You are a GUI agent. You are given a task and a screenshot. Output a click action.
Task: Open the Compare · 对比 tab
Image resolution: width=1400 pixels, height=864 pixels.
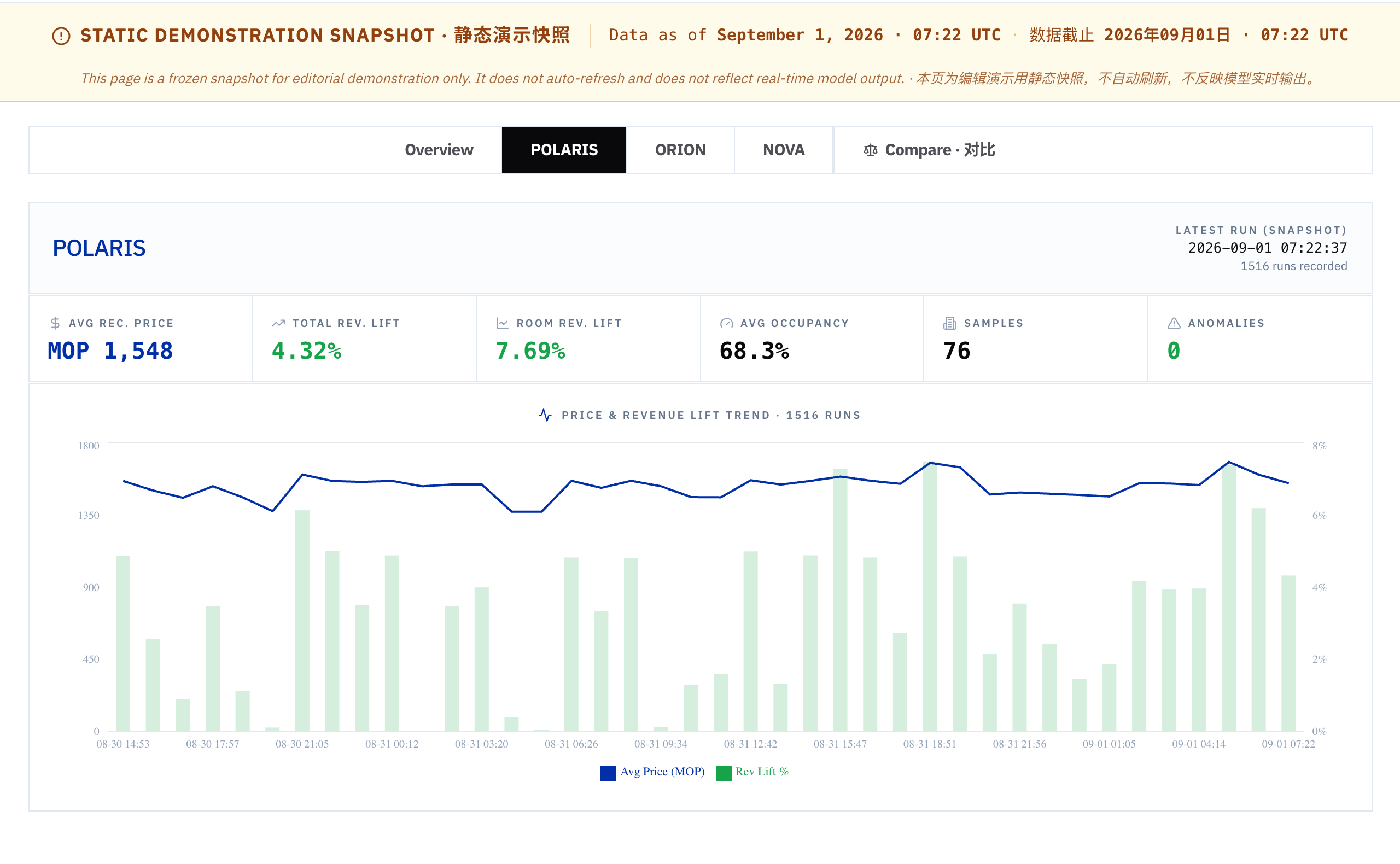click(929, 150)
